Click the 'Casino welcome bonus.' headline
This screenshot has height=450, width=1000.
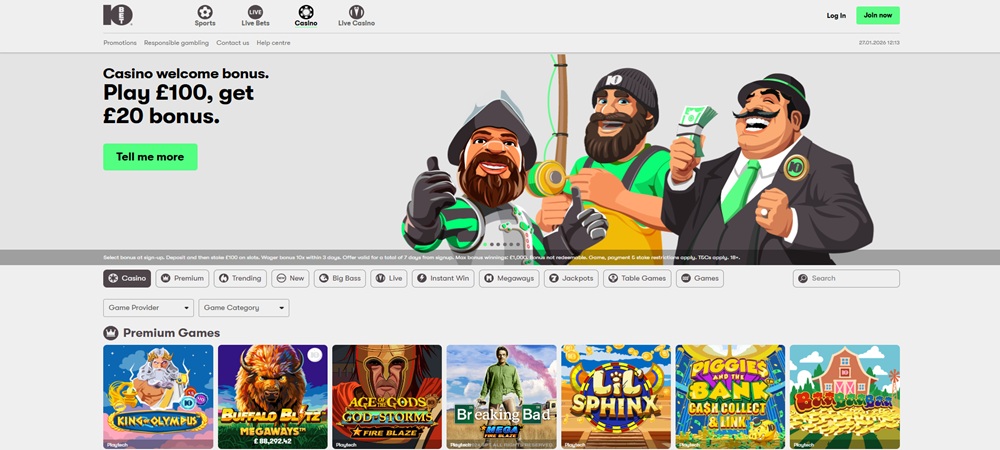coord(186,73)
